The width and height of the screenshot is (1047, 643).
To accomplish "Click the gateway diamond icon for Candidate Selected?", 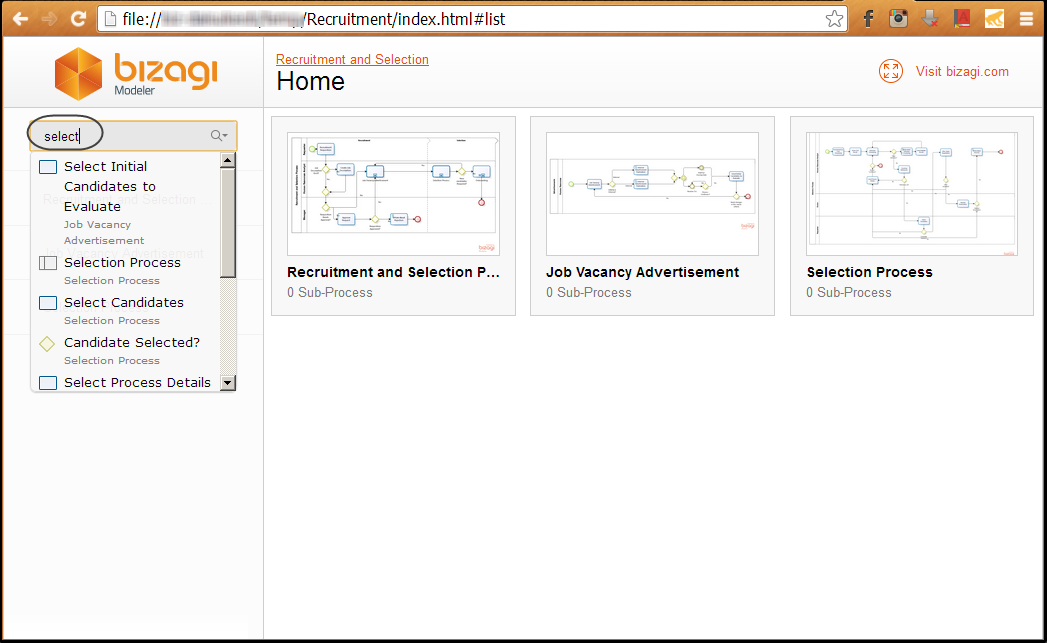I will pyautogui.click(x=47, y=344).
